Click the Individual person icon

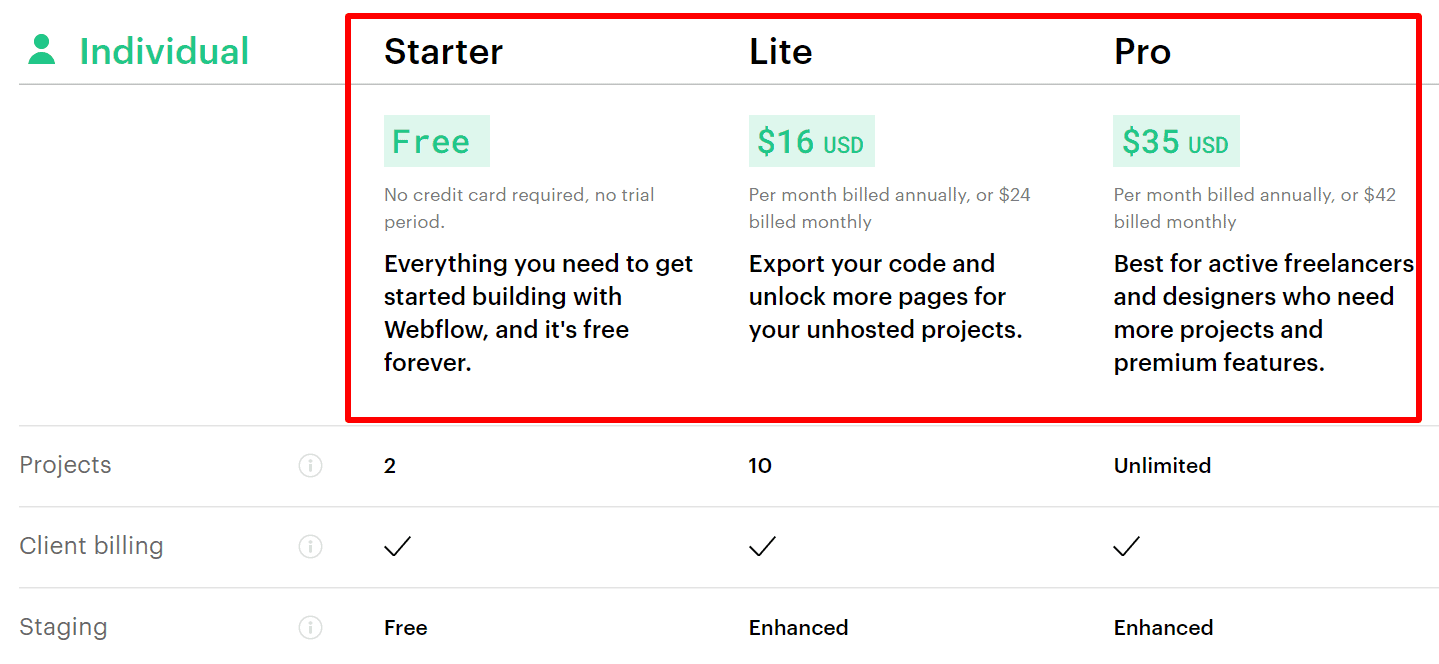(x=42, y=50)
